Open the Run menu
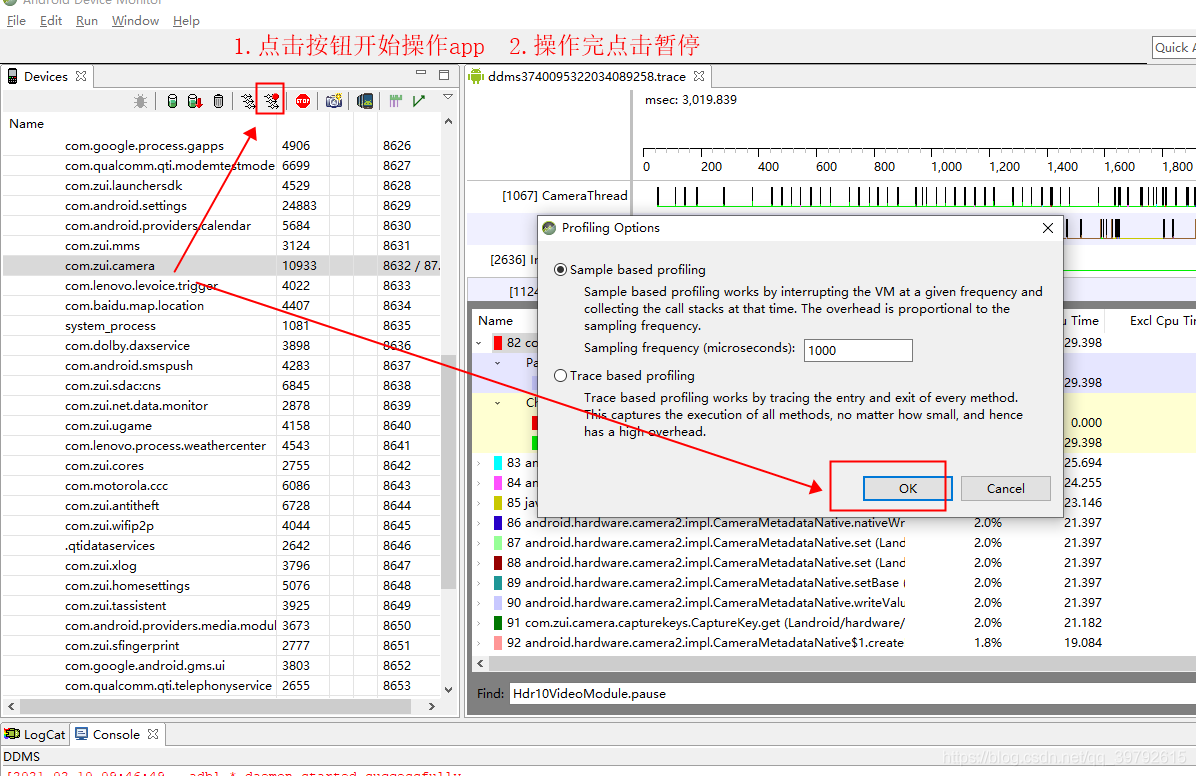Image resolution: width=1196 pixels, height=776 pixels. point(87,21)
